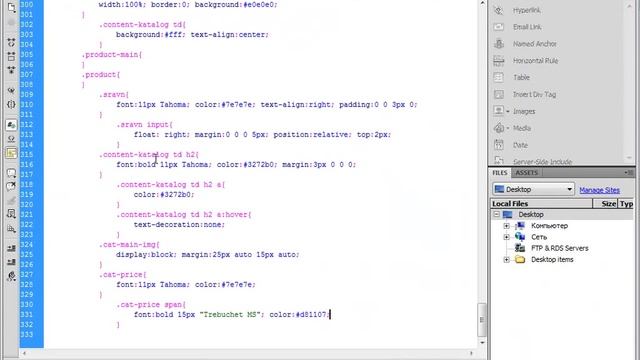Viewport: 640px width, 360px height.
Task: Sort by the Local Files column header
Action: (x=541, y=203)
